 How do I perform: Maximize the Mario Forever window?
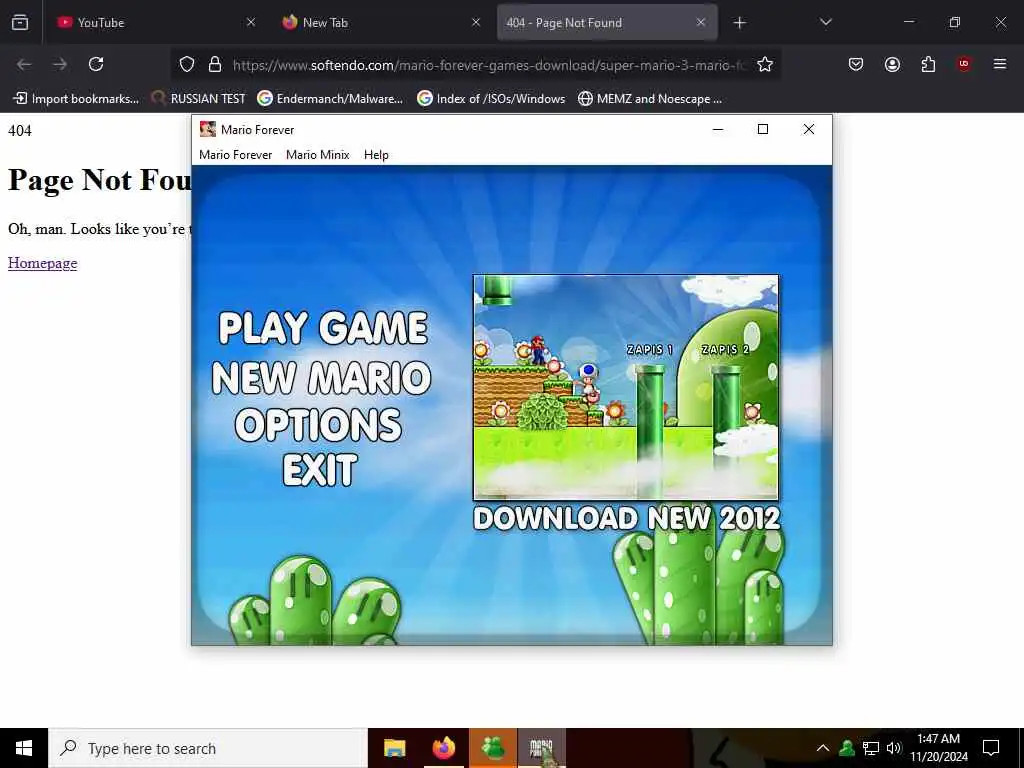(763, 129)
